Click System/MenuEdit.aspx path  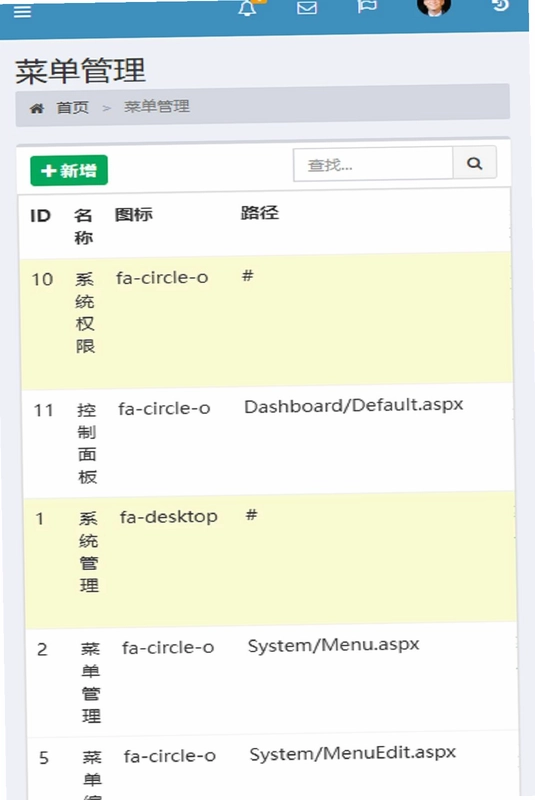point(352,753)
